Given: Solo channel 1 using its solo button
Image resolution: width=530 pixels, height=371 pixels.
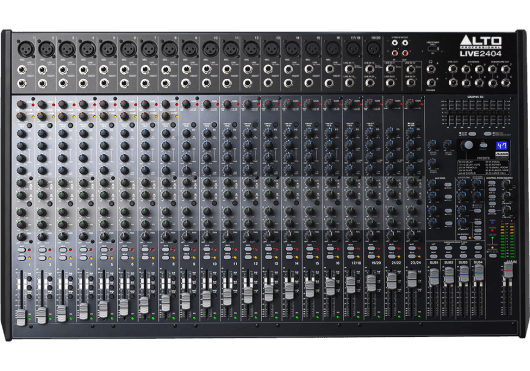Looking at the screenshot, I should point(22,258).
